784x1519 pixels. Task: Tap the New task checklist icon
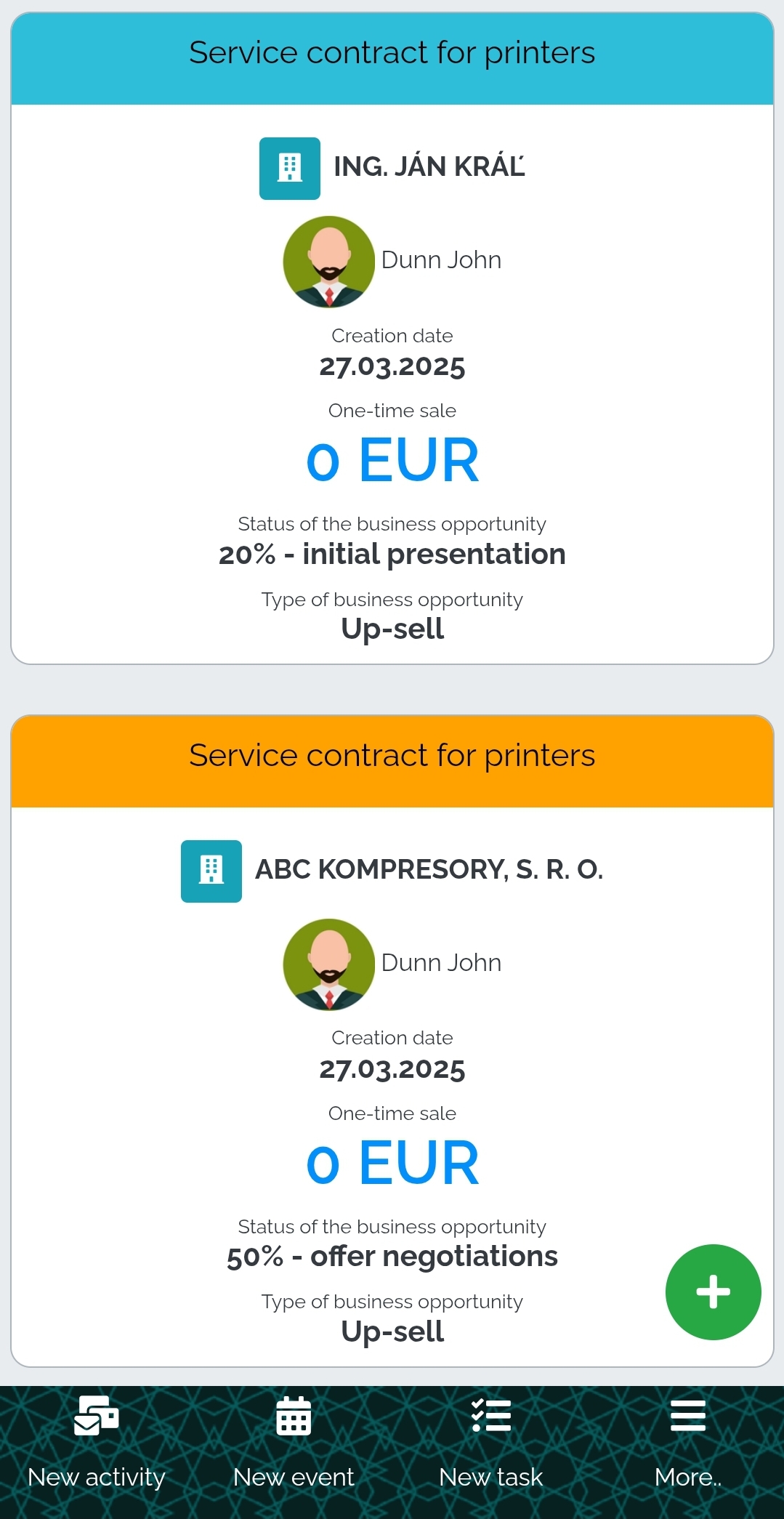491,1416
